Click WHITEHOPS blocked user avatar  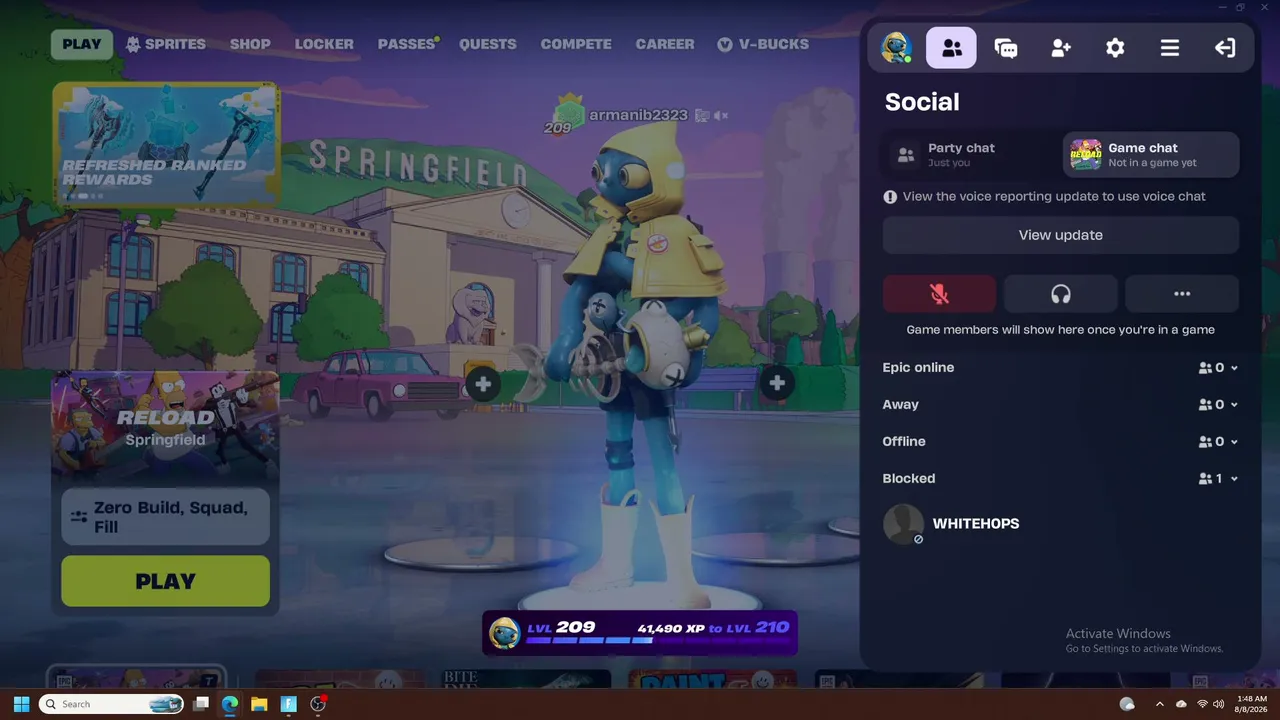click(904, 524)
